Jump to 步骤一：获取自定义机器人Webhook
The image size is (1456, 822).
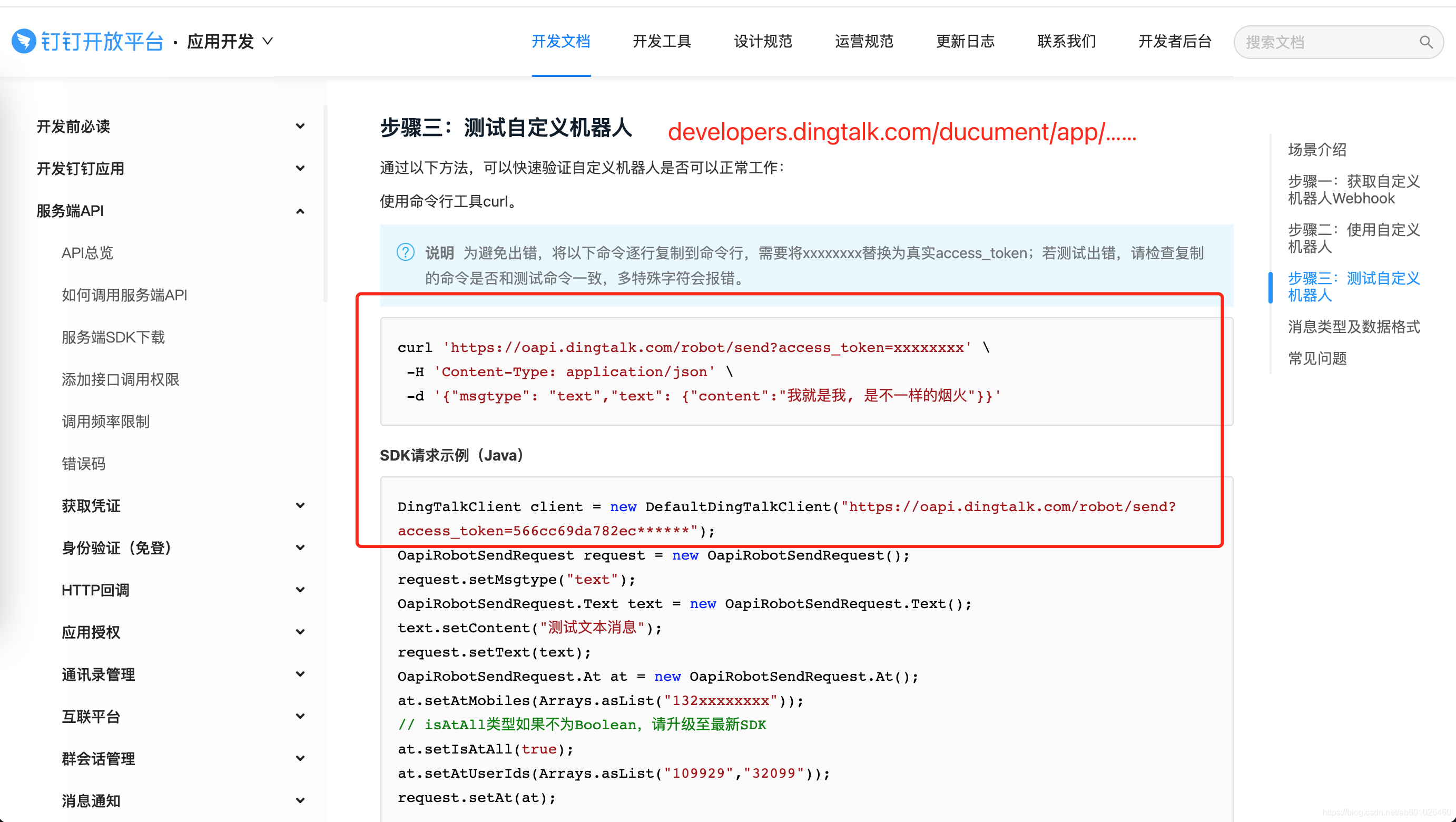click(x=1354, y=190)
